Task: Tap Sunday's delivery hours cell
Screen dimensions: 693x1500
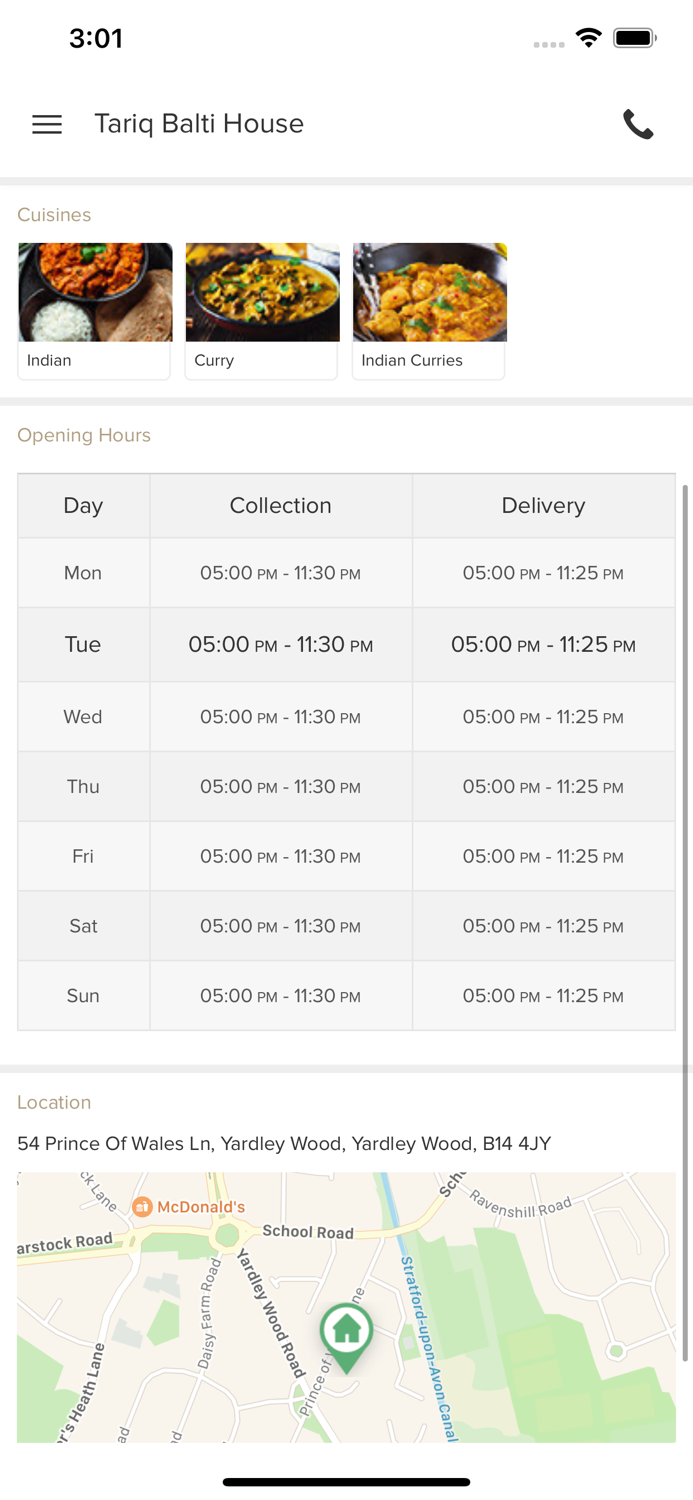Action: (x=543, y=996)
